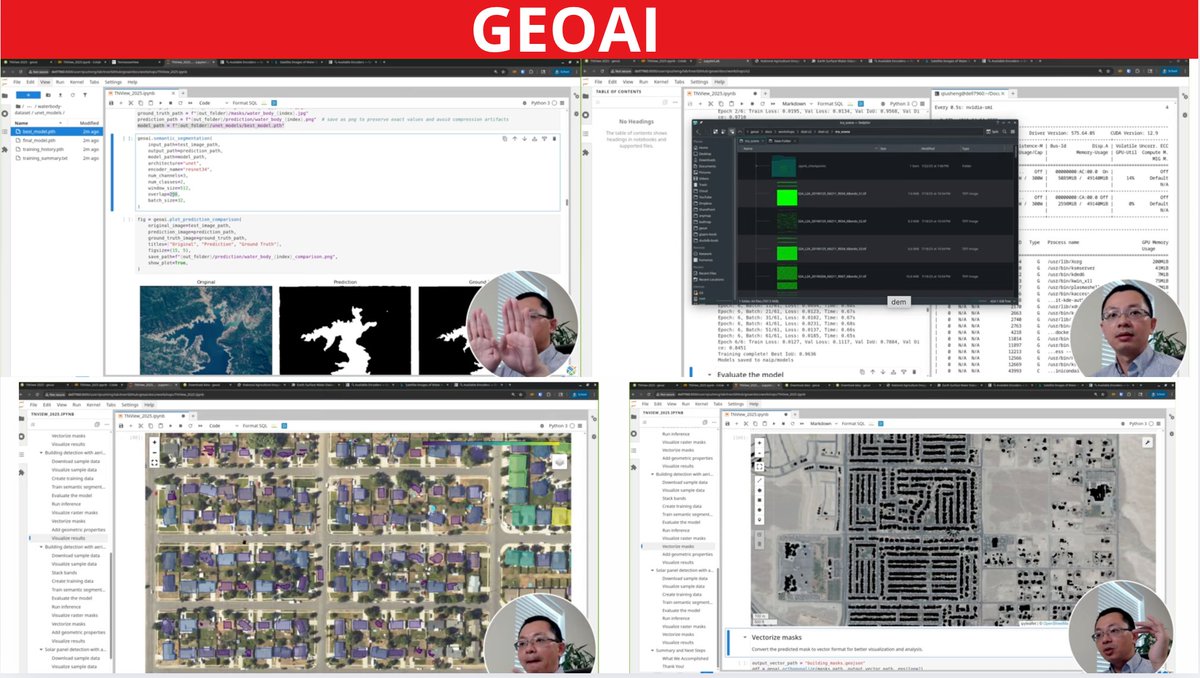The height and width of the screenshot is (678, 1200).
Task: Click the Prediction mask image in top-left notebook
Action: [344, 329]
